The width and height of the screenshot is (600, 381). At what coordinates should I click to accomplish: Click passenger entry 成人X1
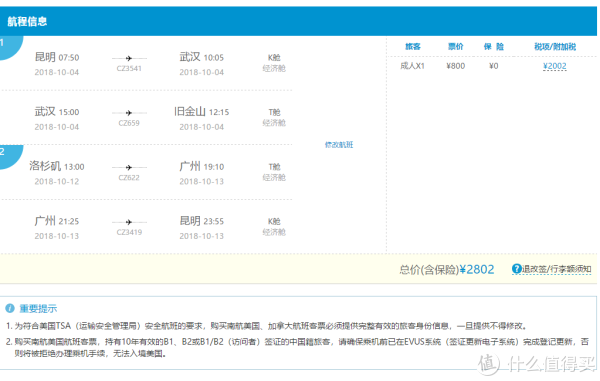(x=412, y=66)
